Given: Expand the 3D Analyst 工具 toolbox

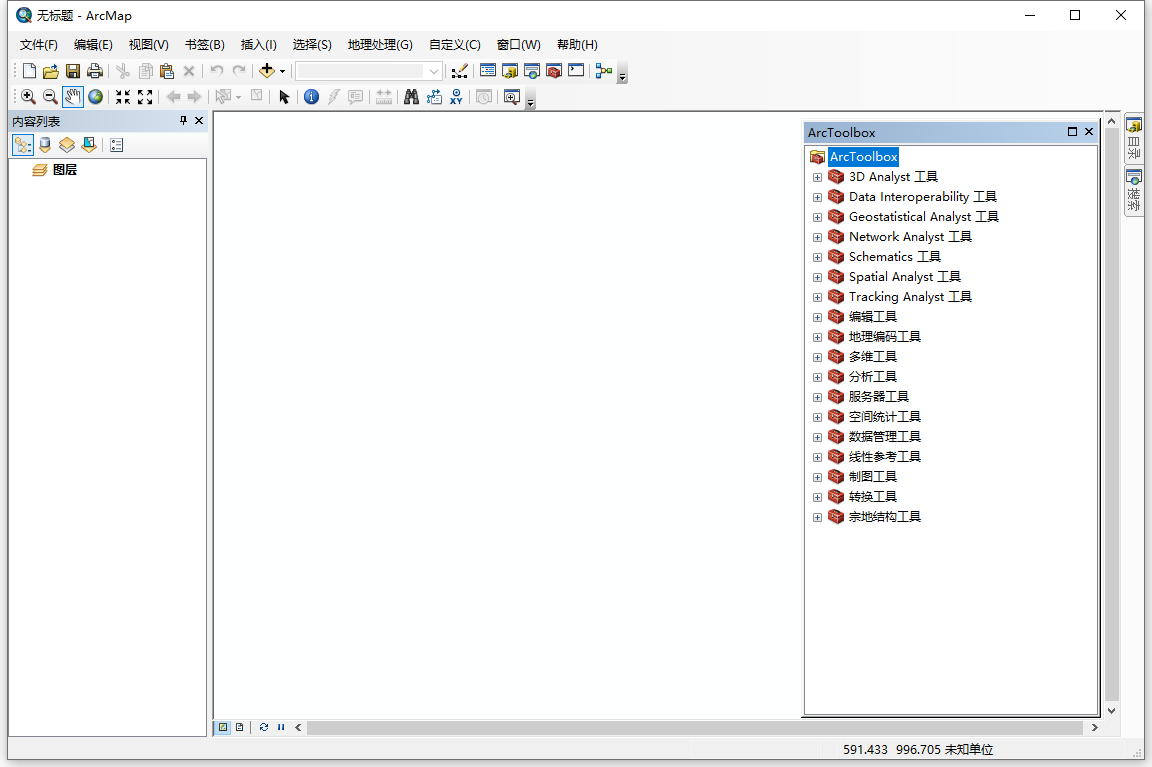Looking at the screenshot, I should (x=817, y=178).
